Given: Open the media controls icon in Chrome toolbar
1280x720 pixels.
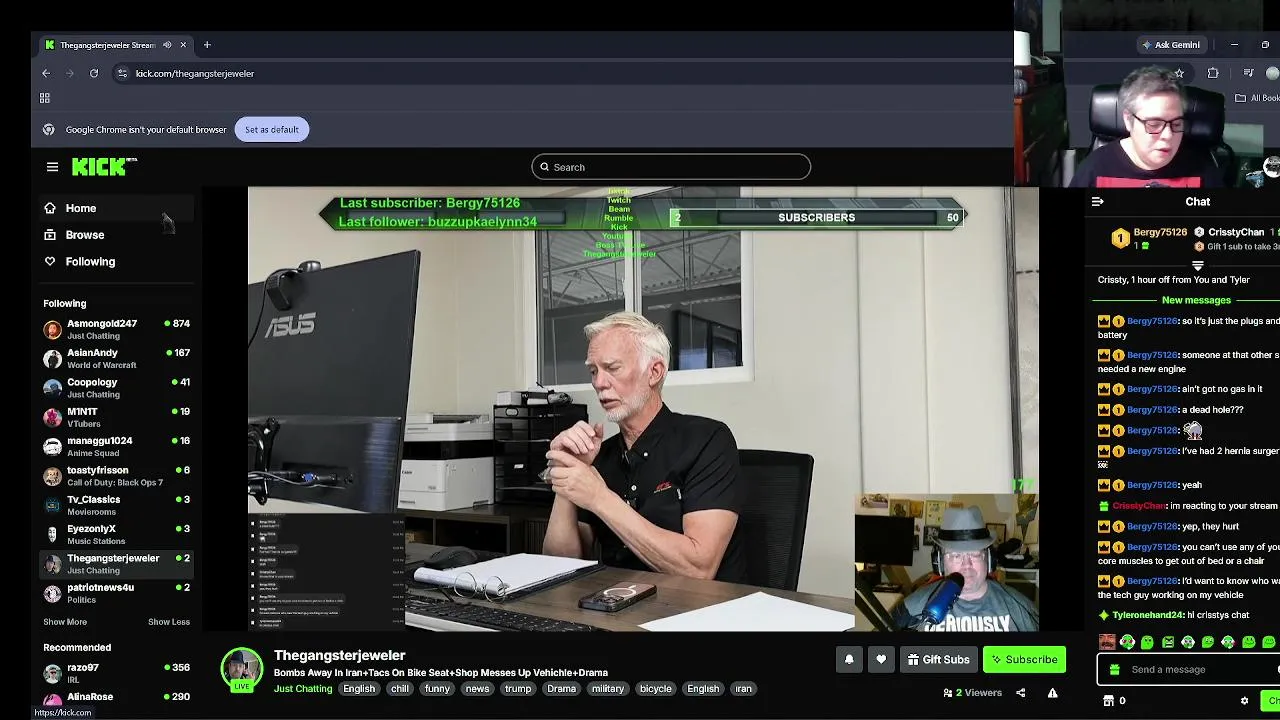Looking at the screenshot, I should pyautogui.click(x=1248, y=73).
